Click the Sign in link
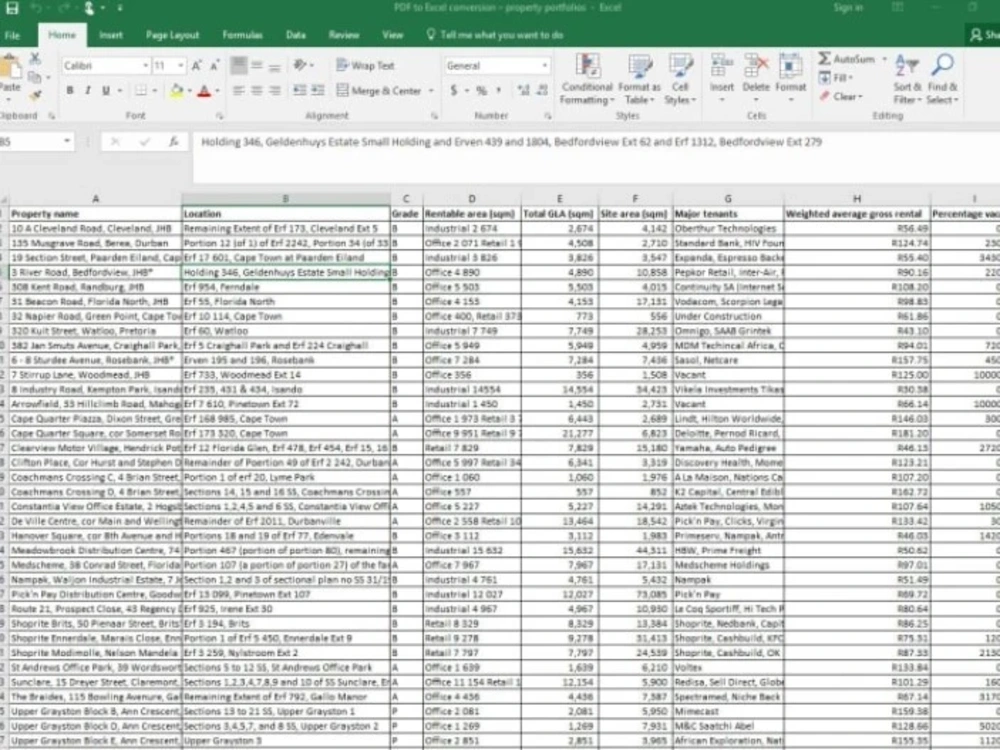Screen dimensions: 1000x750 (x=848, y=8)
